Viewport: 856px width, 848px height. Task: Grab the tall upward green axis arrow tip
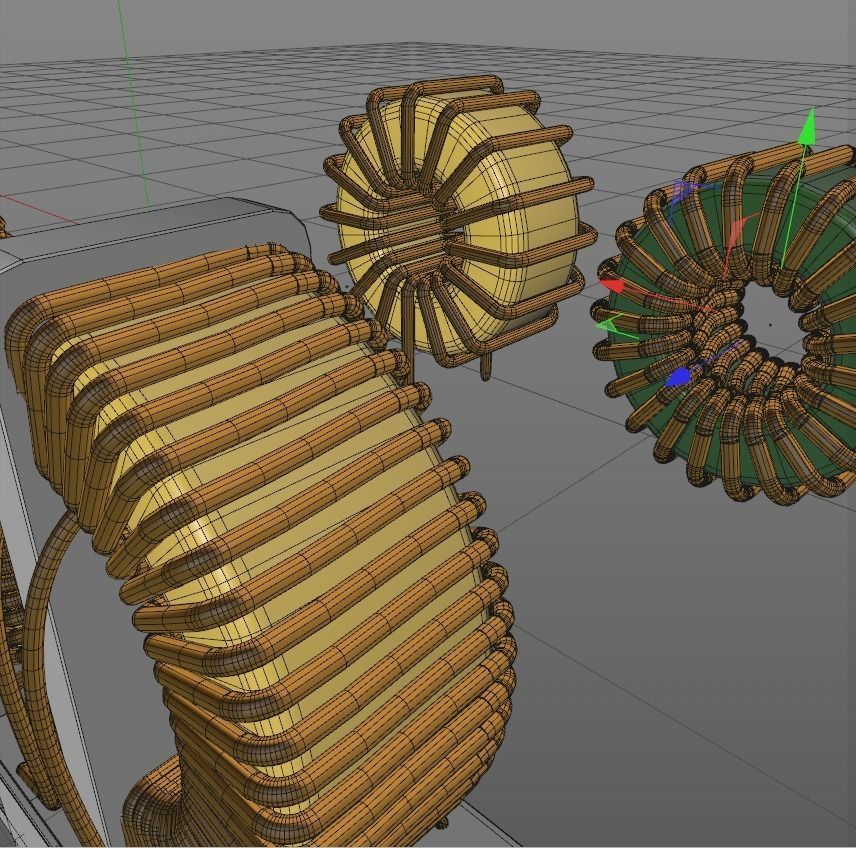tap(807, 126)
